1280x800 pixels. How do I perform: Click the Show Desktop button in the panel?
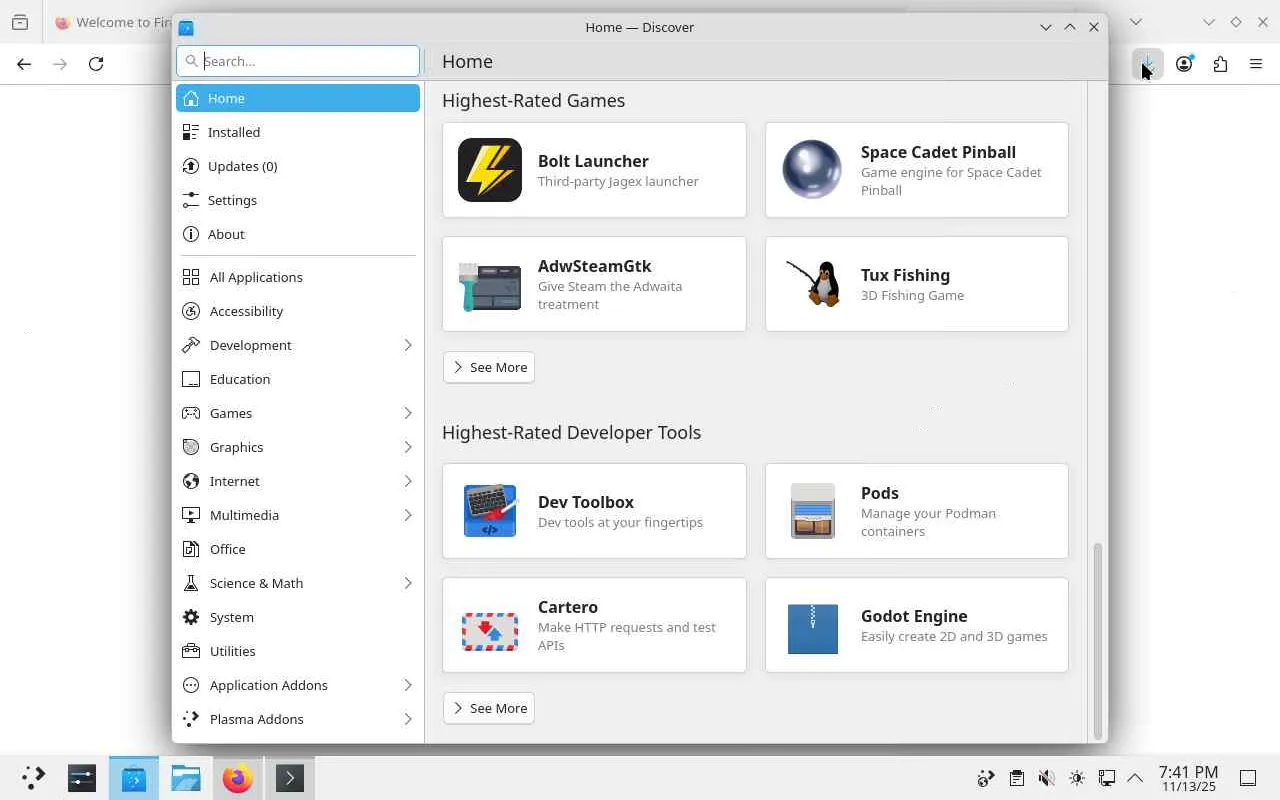1248,778
